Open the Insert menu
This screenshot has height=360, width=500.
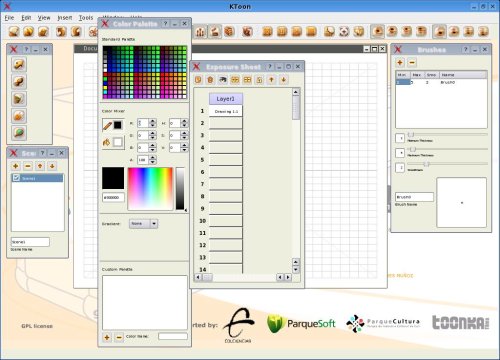65,18
